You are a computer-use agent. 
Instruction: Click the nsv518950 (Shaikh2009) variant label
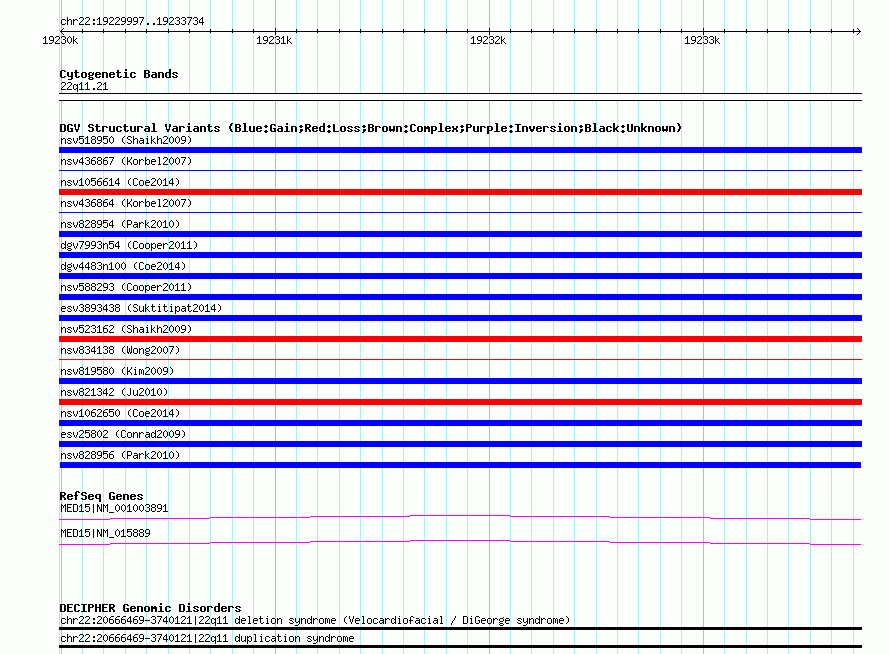pos(126,140)
